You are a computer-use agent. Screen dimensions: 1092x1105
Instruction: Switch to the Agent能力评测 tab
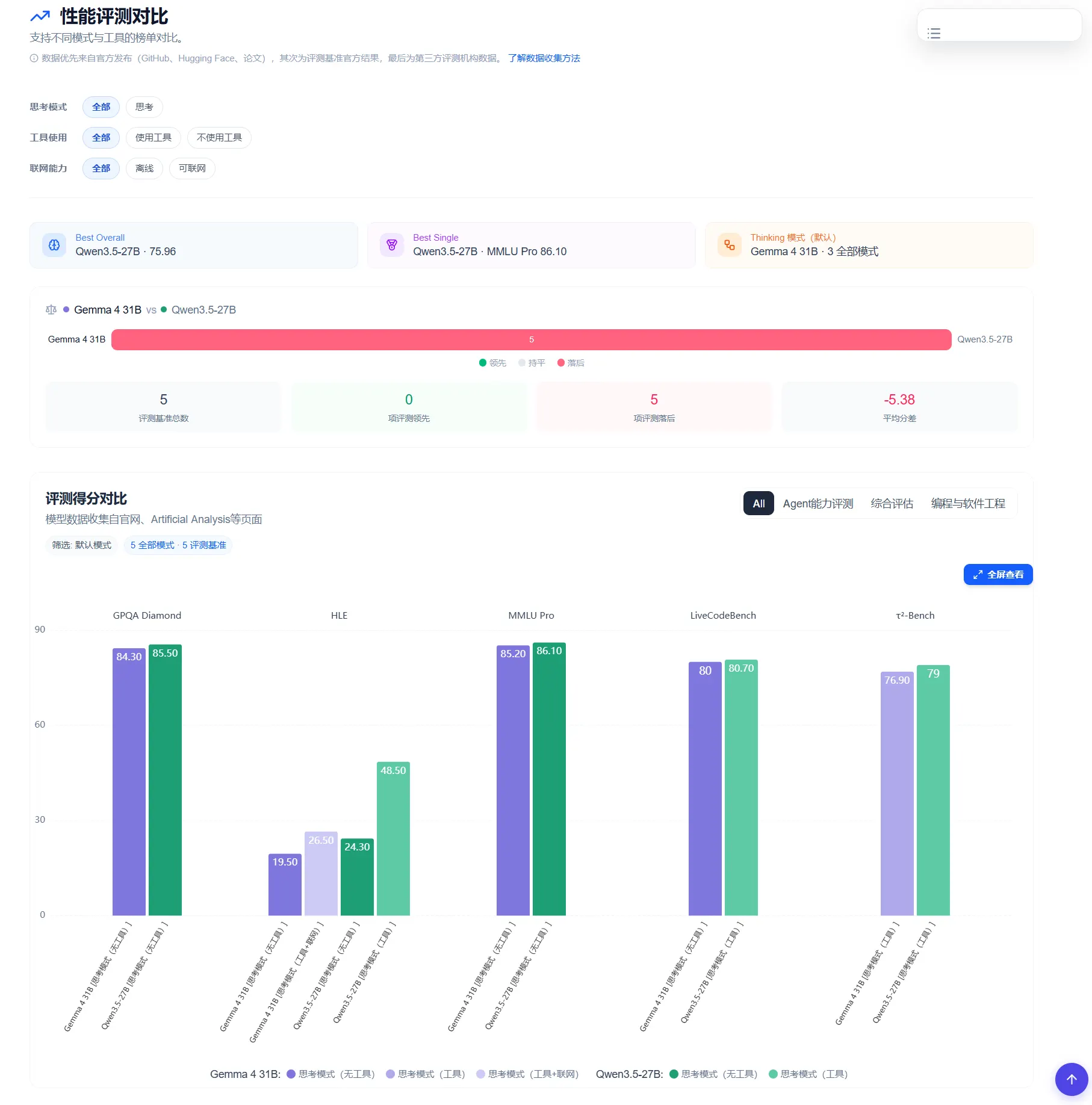coord(817,504)
